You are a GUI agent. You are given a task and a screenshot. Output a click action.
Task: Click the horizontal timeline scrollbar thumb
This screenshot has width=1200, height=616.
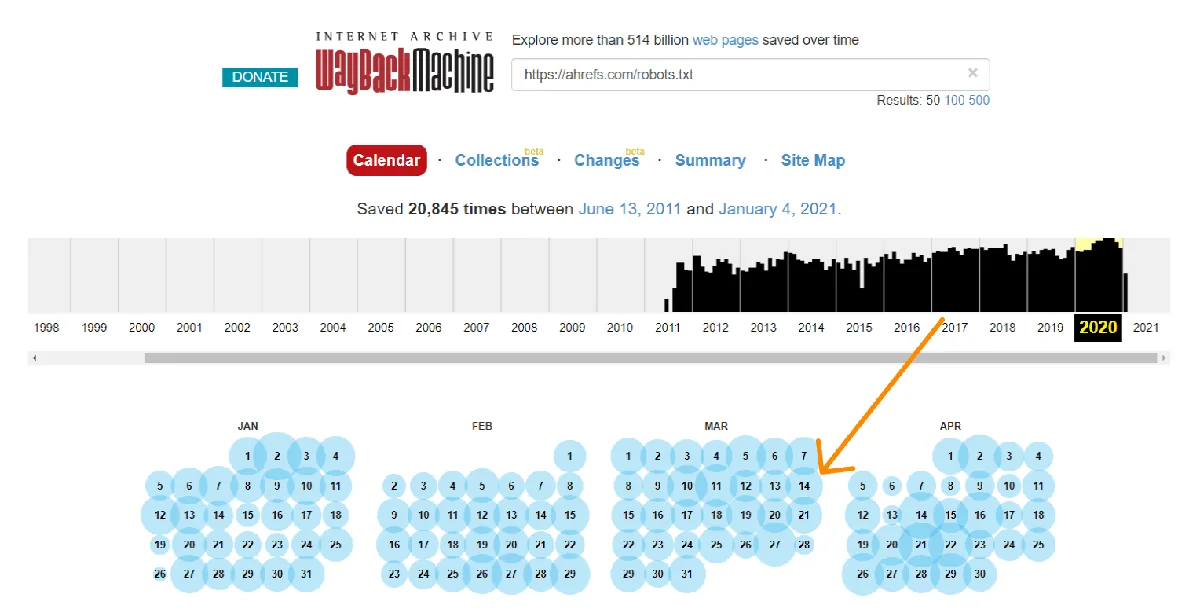pyautogui.click(x=650, y=357)
